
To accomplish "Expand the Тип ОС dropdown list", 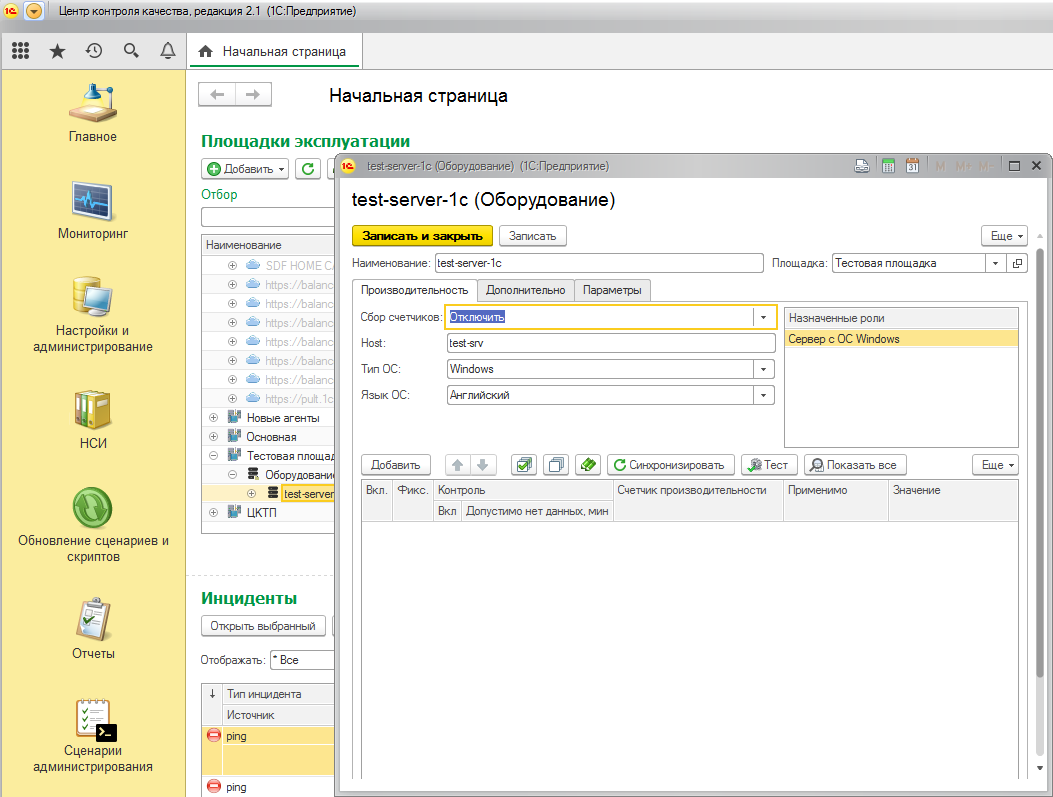I will [764, 369].
